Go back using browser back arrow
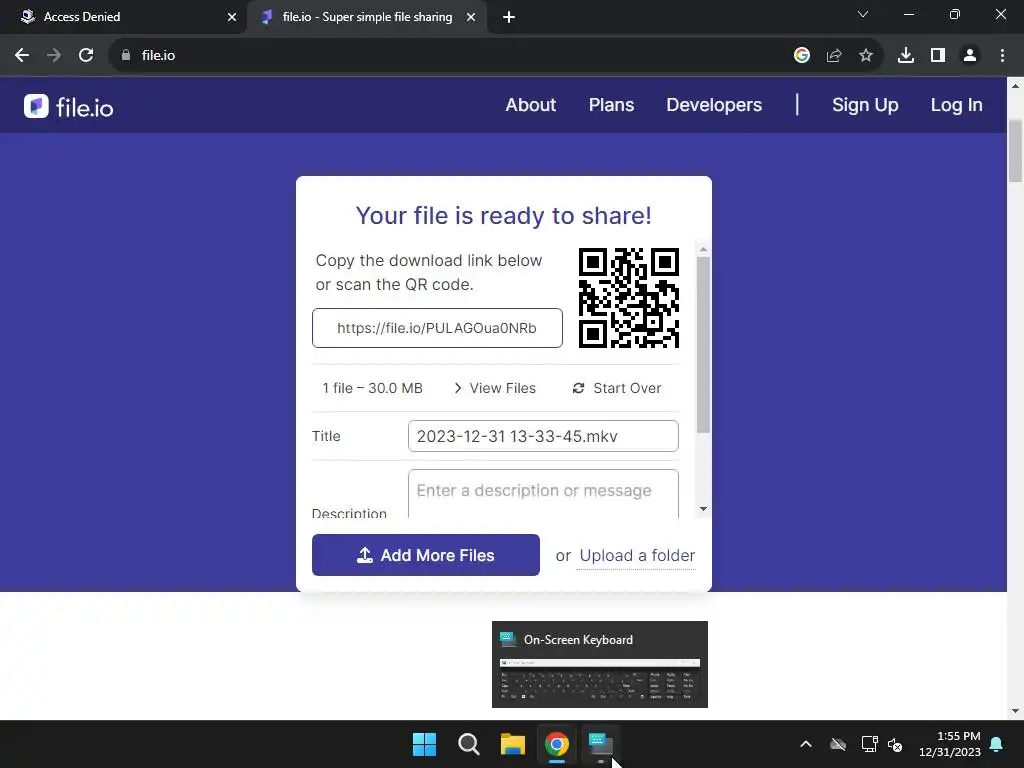Screen dimensions: 1024x768 pos(22,56)
